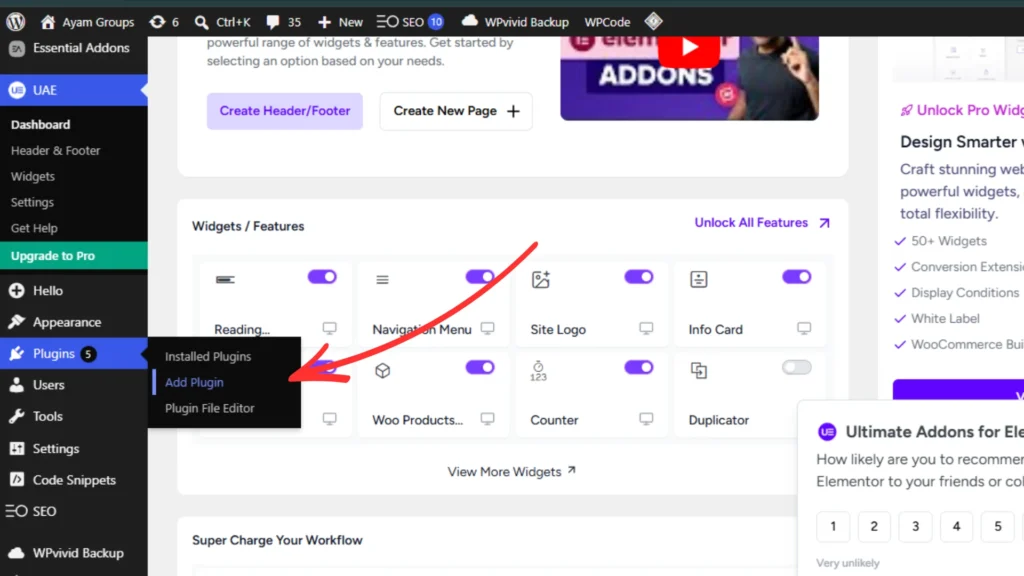Viewport: 1024px width, 576px height.
Task: Click the Woo Products cube icon
Action: tap(383, 370)
